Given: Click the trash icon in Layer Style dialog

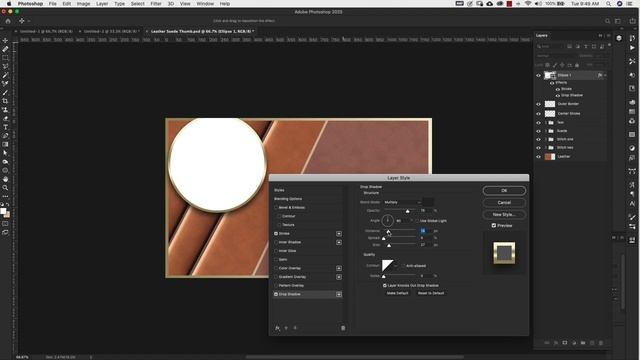Looking at the screenshot, I should (343, 328).
